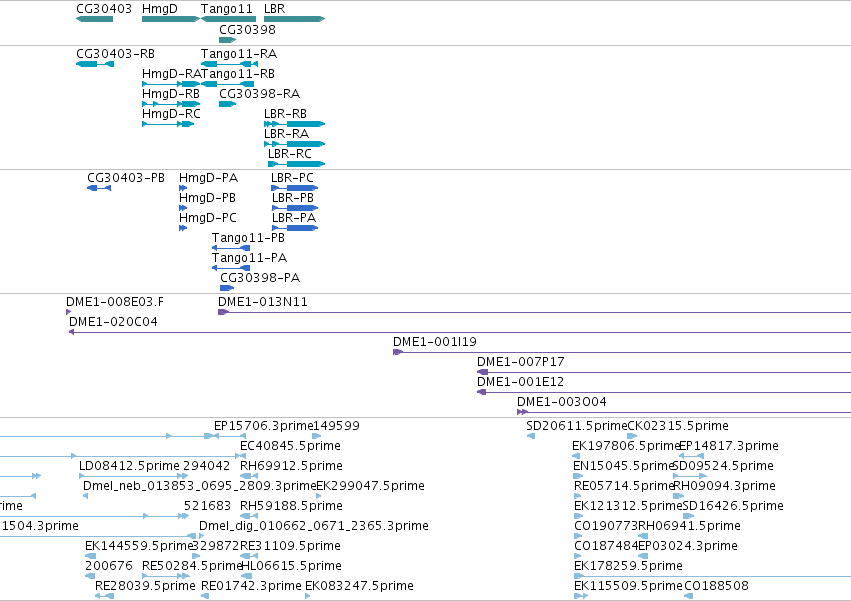Select the EK083247.5prime EST label

pos(359,587)
